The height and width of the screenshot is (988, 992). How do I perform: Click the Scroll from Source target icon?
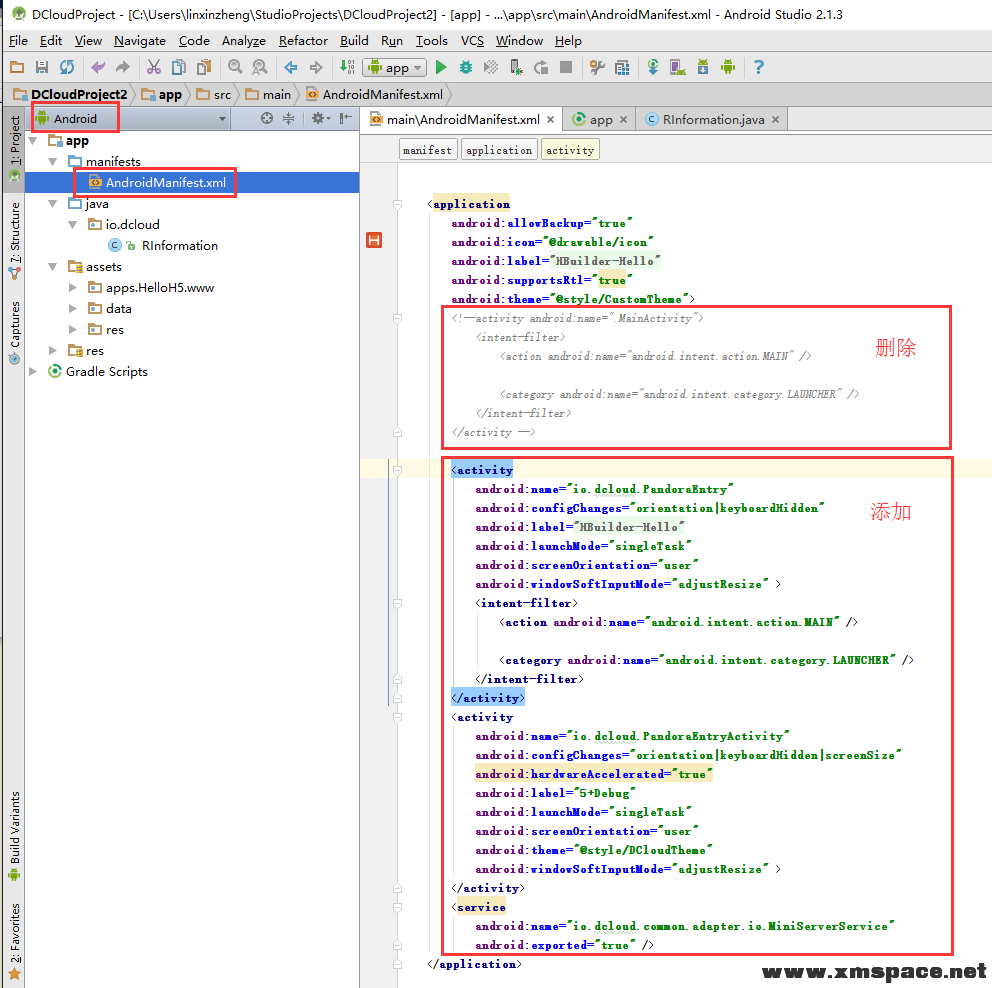coord(267,118)
